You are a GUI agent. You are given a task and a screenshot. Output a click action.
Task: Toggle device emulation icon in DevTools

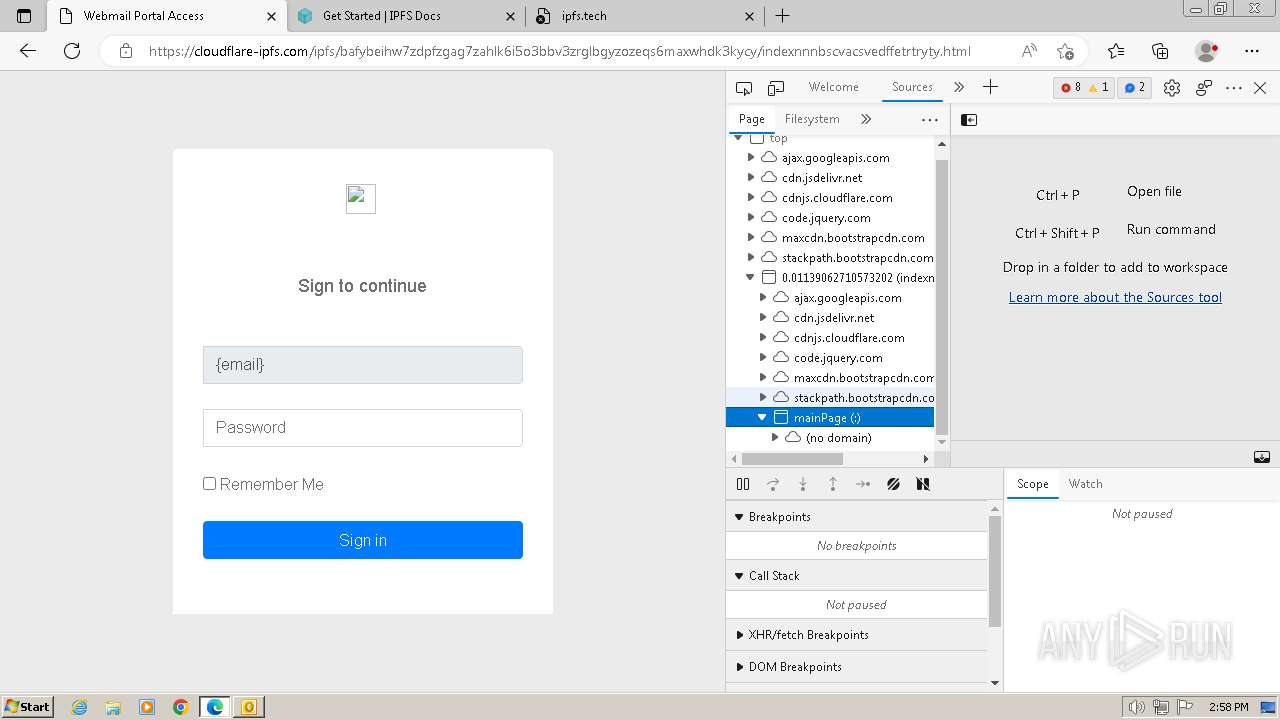[776, 88]
